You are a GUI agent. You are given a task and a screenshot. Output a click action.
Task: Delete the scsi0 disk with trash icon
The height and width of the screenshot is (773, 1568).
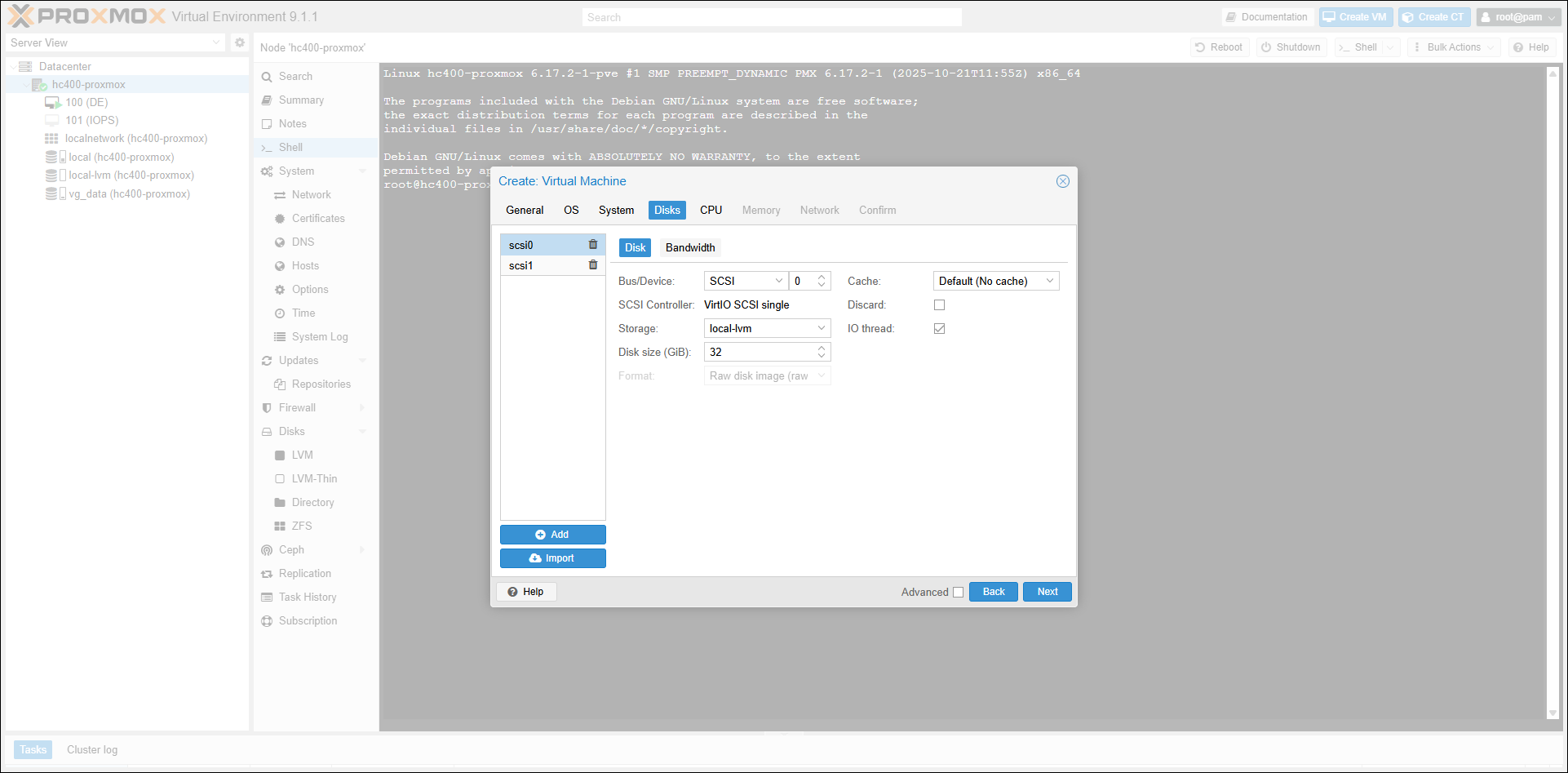point(593,245)
